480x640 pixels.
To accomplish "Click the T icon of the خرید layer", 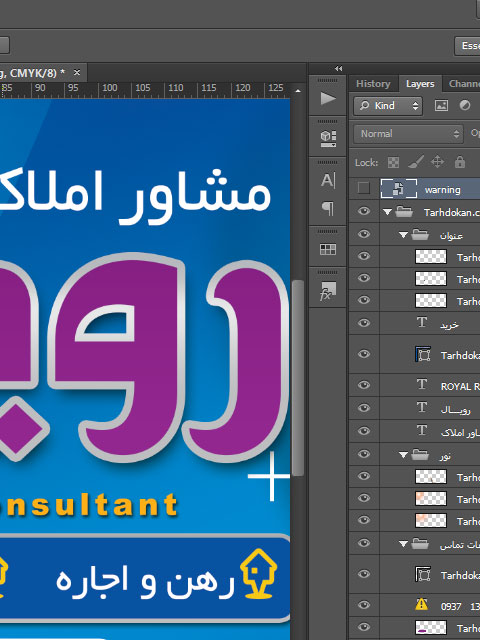I will point(422,323).
